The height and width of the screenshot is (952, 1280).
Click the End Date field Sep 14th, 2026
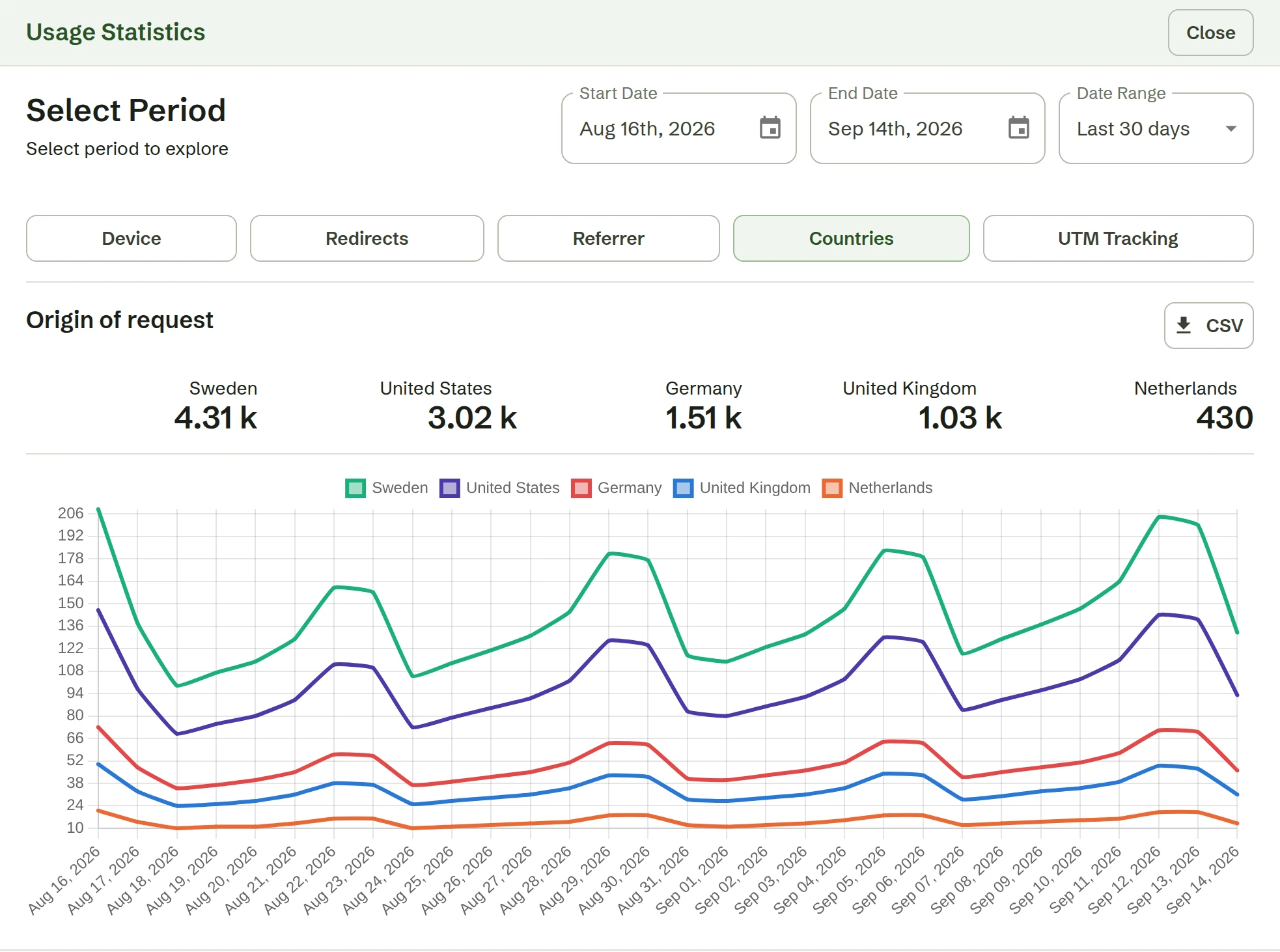tap(927, 128)
